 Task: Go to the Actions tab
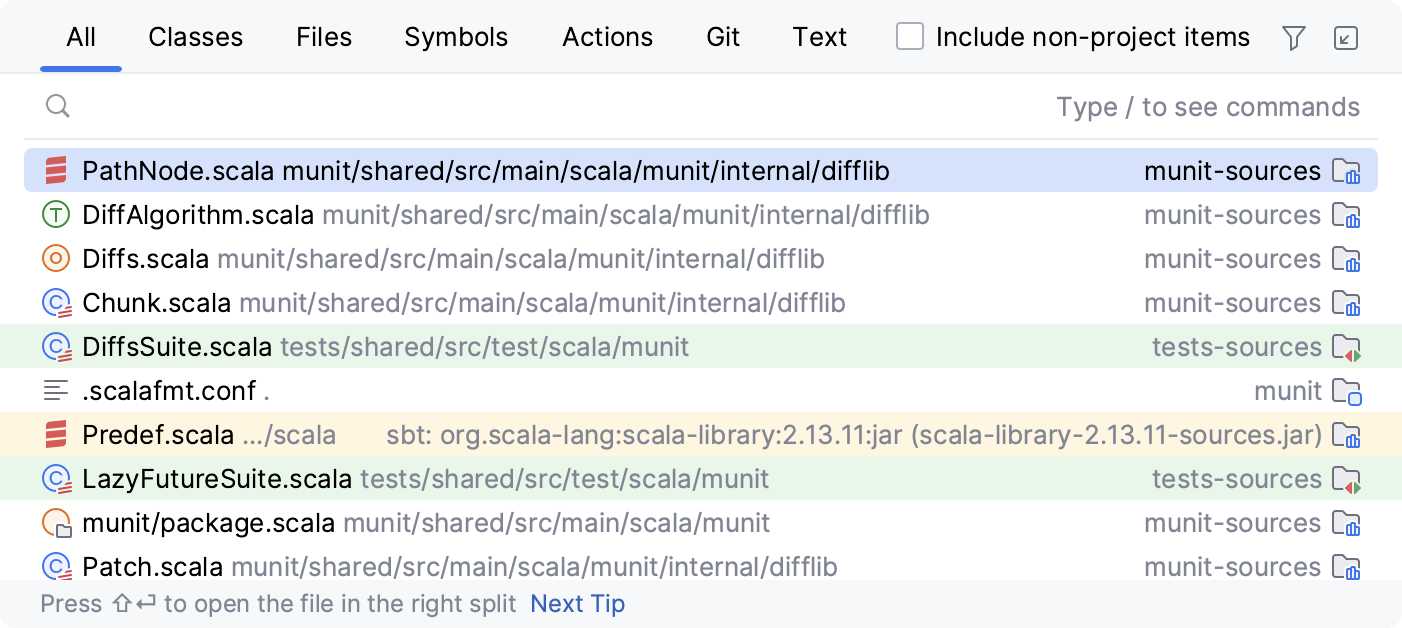607,38
